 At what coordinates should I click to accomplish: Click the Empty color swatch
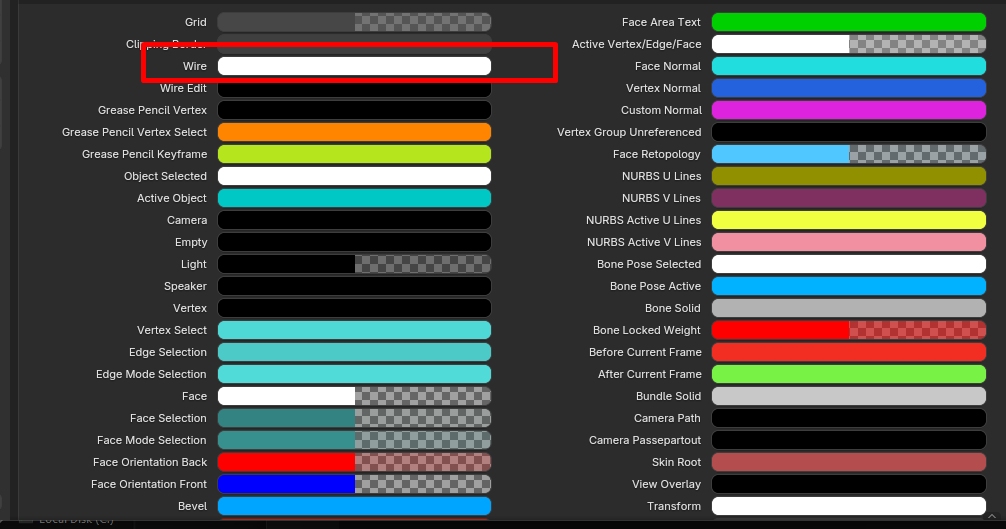pyautogui.click(x=354, y=242)
